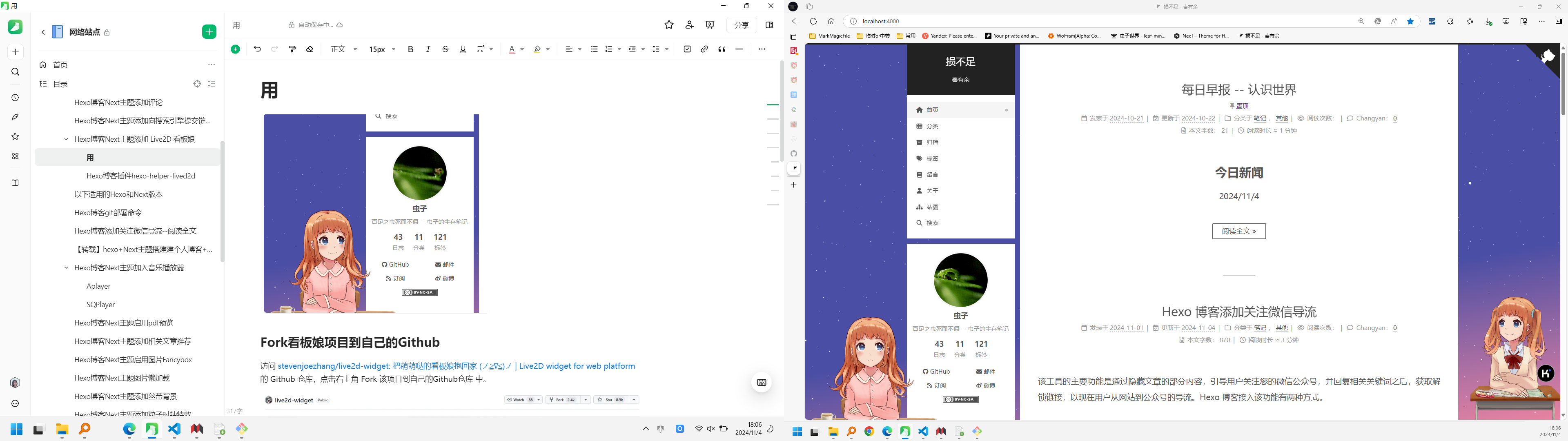This screenshot has height=441, width=1568.
Task: Click the undo arrow in editor toolbar
Action: coord(257,49)
